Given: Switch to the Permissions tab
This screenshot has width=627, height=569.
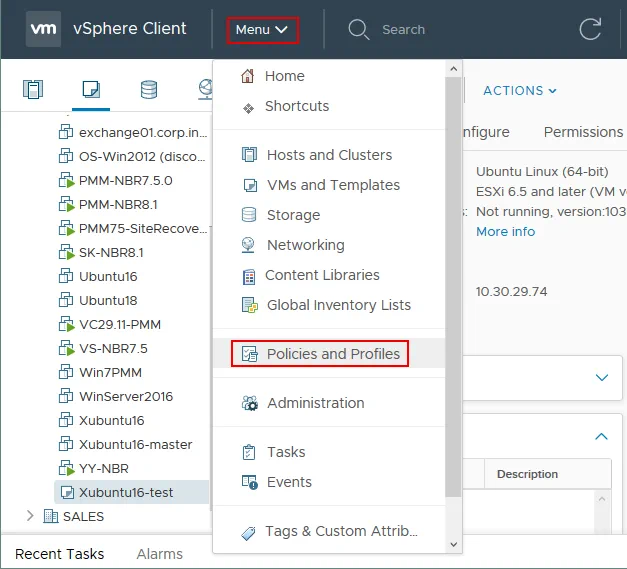Looking at the screenshot, I should coord(583,132).
